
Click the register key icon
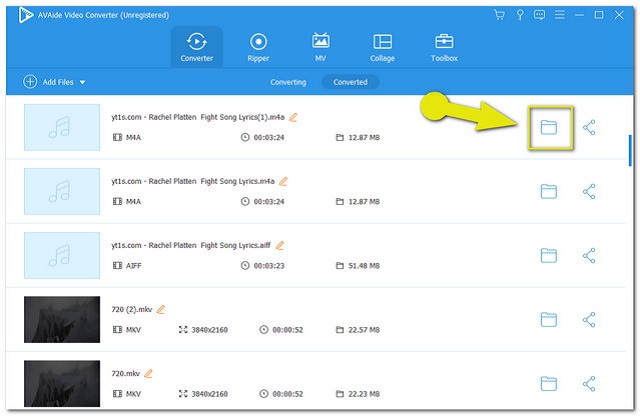click(520, 15)
